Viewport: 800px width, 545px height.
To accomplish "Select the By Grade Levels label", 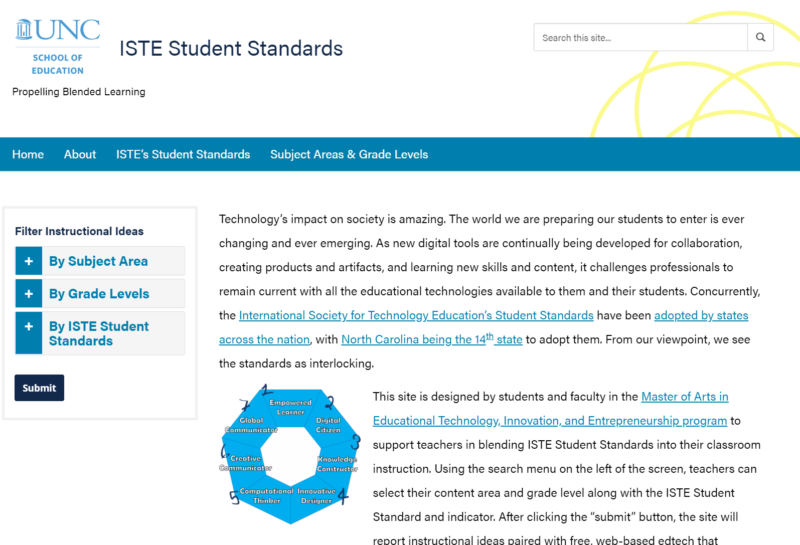I will pyautogui.click(x=99, y=293).
